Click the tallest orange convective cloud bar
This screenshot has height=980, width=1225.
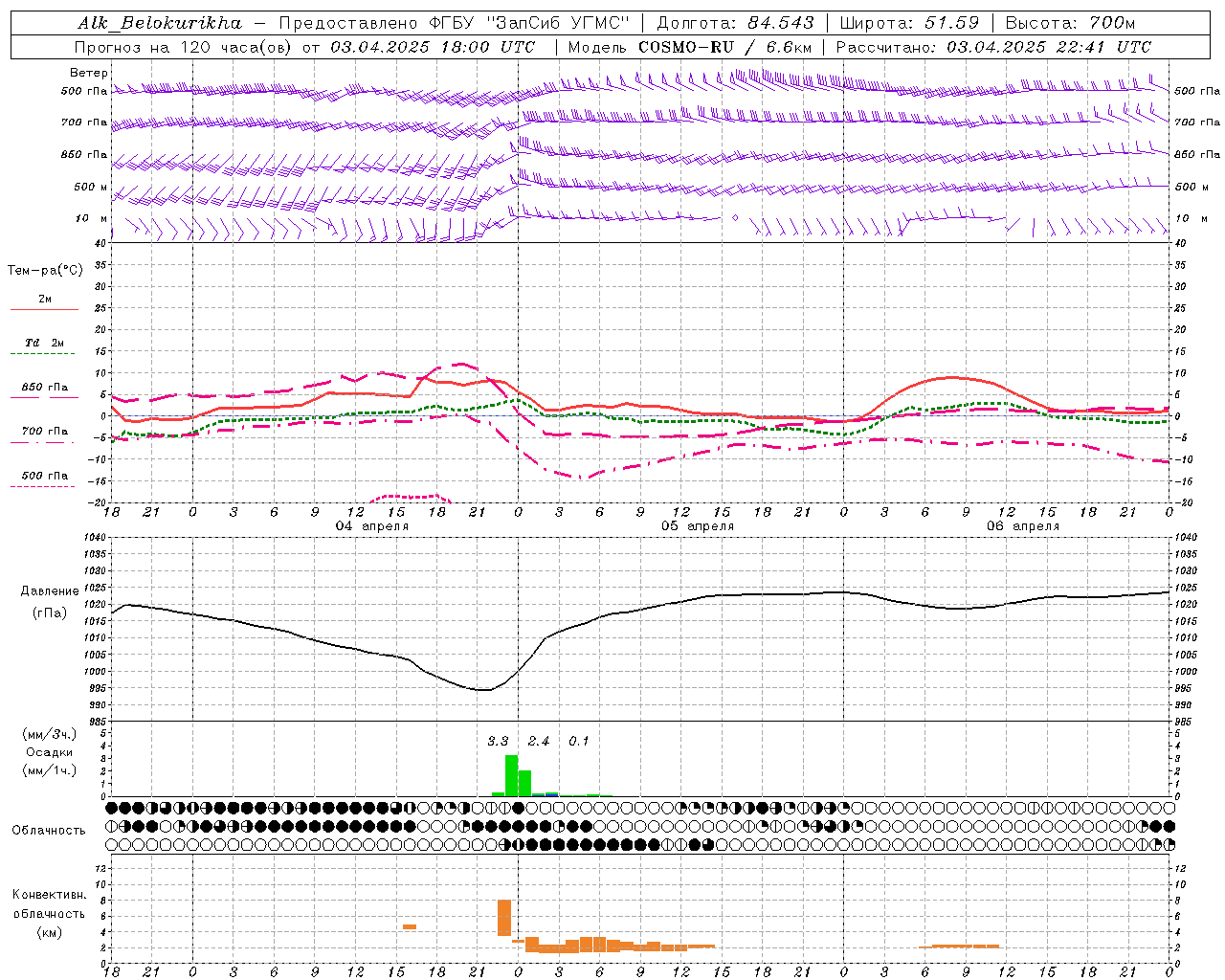504,918
